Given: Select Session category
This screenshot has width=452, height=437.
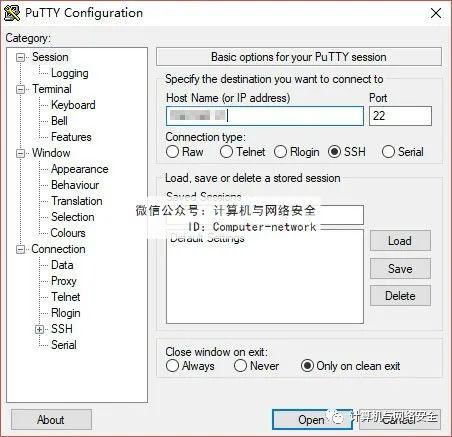Looking at the screenshot, I should click(50, 57).
